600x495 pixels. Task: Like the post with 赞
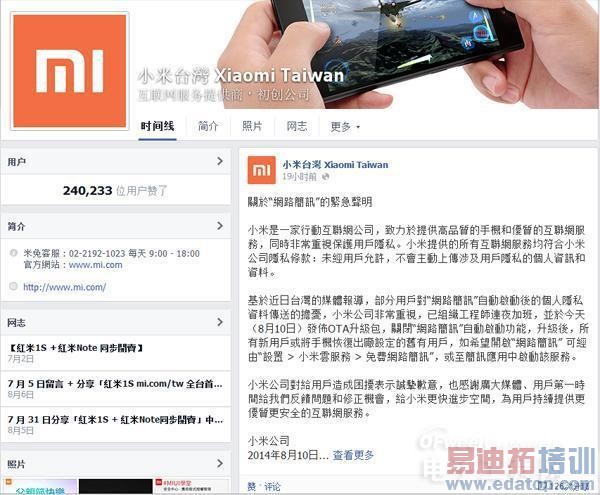(252, 487)
